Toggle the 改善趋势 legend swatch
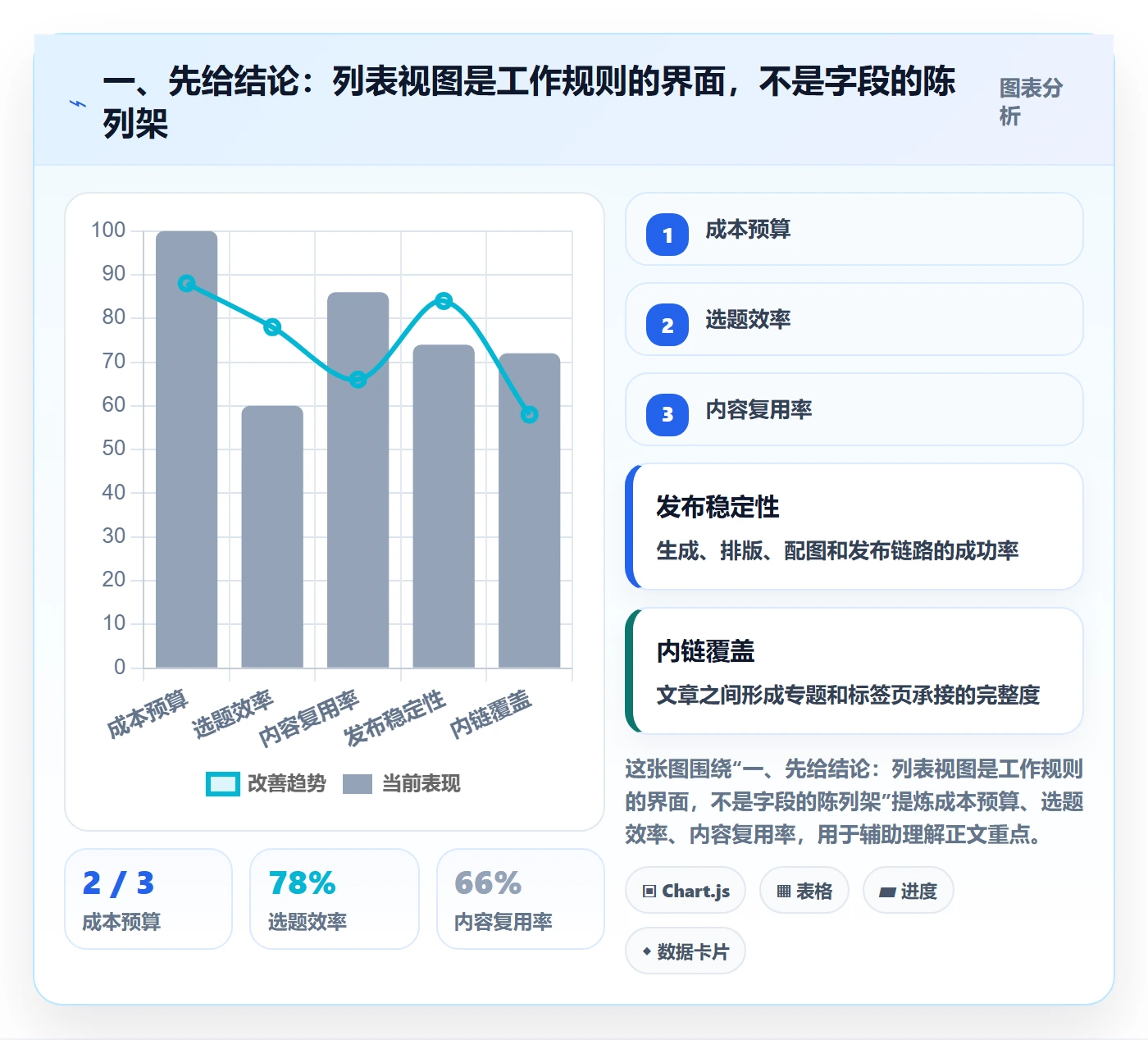1148x1040 pixels. coord(223,784)
